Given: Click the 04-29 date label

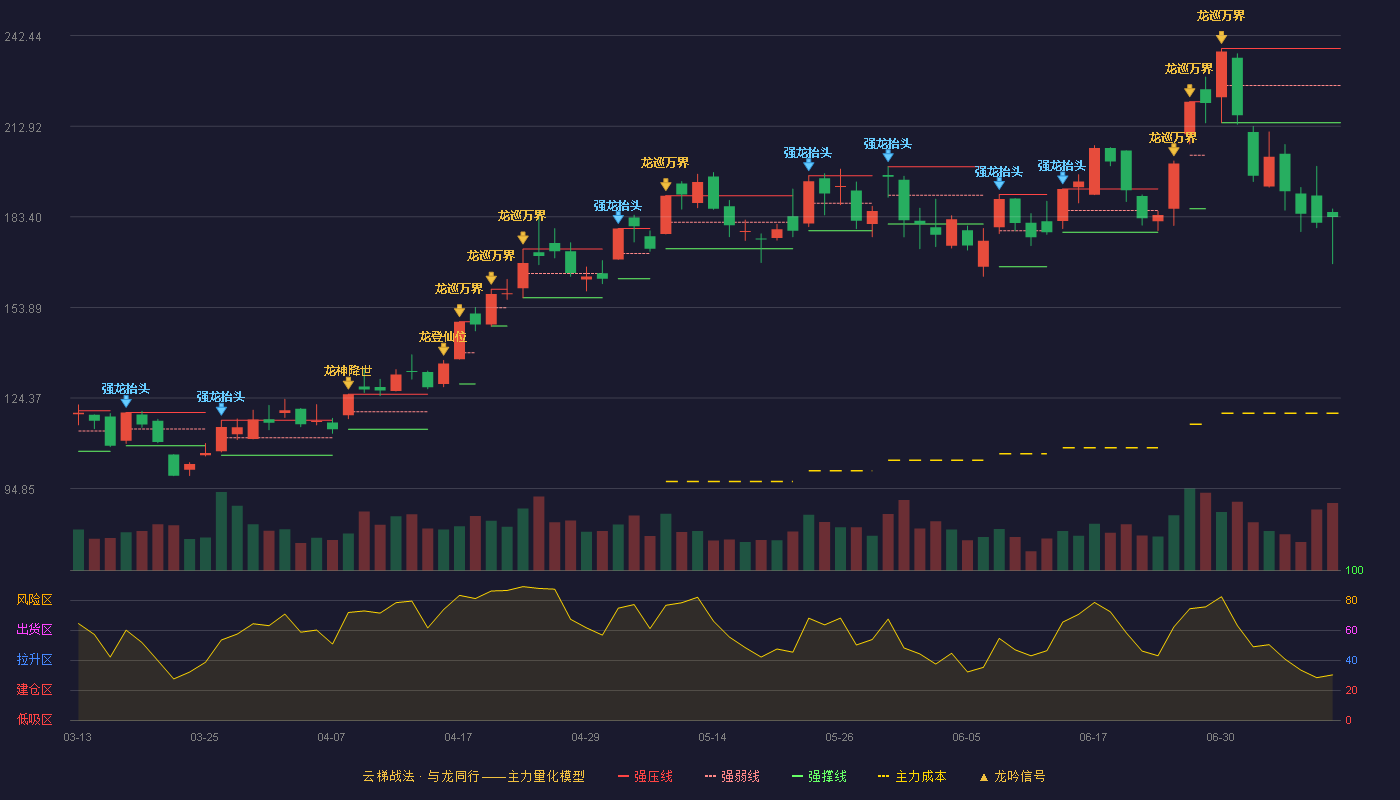Looking at the screenshot, I should pyautogui.click(x=586, y=737).
